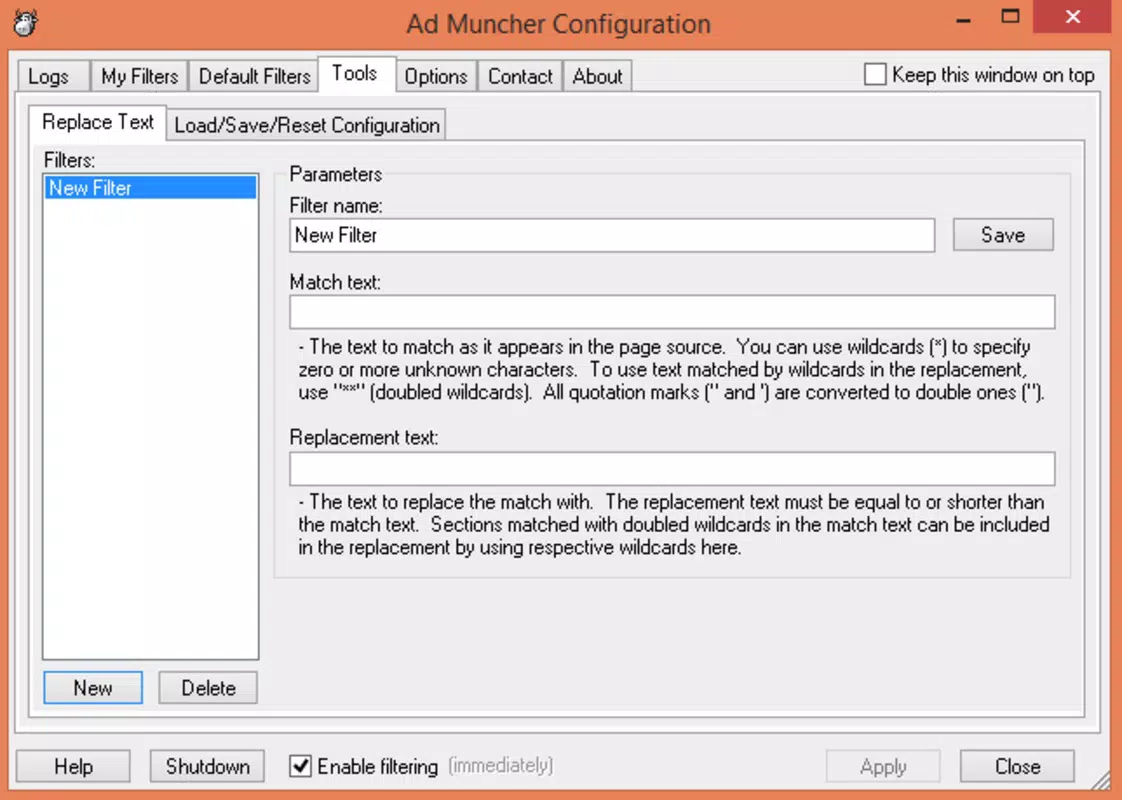Image resolution: width=1122 pixels, height=800 pixels.
Task: Delete the selected filter
Action: pos(208,688)
